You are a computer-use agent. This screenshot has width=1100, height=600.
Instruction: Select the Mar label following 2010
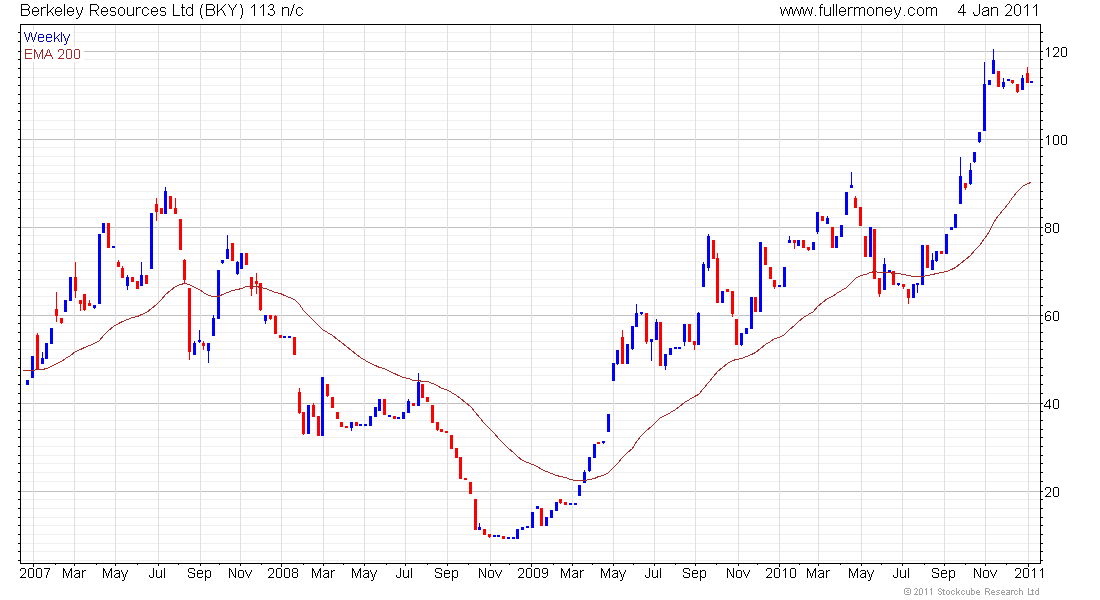pyautogui.click(x=818, y=573)
